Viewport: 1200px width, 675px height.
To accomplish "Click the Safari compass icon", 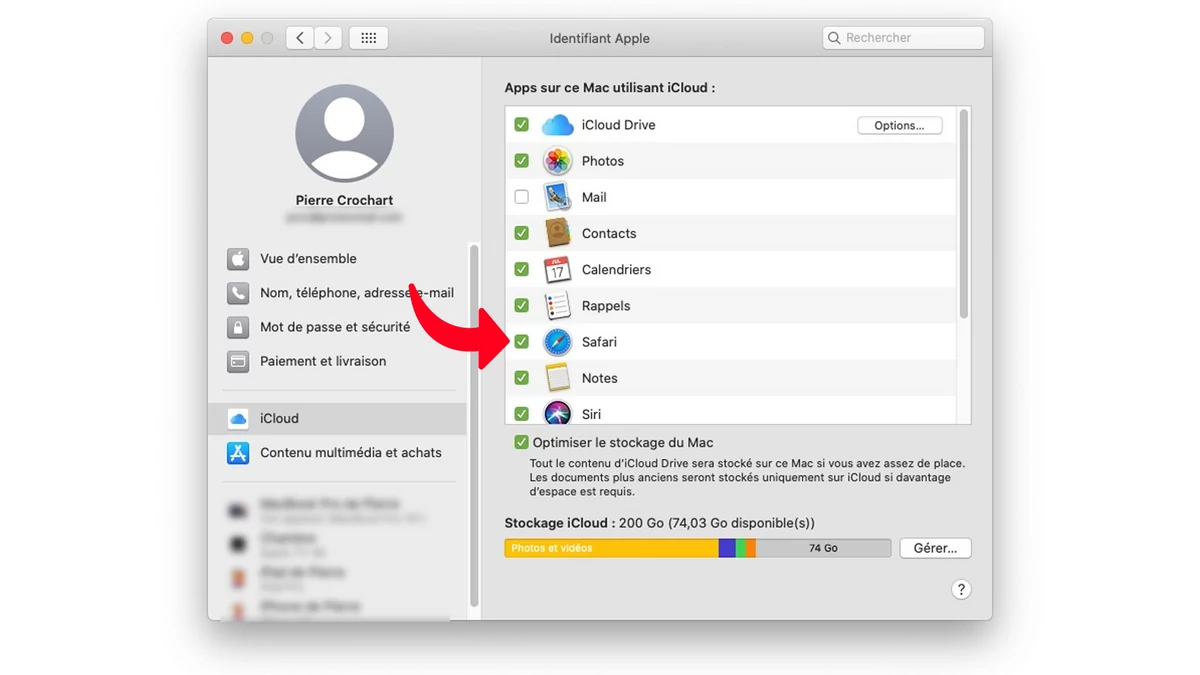I will coord(557,342).
